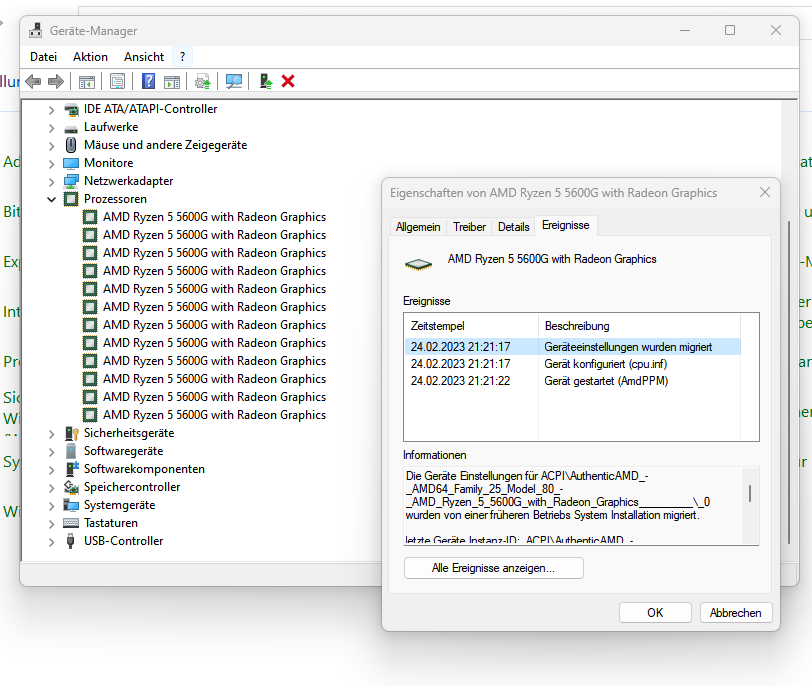This screenshot has width=812, height=686.
Task: Click the Prozessoren category chip icon
Action: click(x=71, y=199)
